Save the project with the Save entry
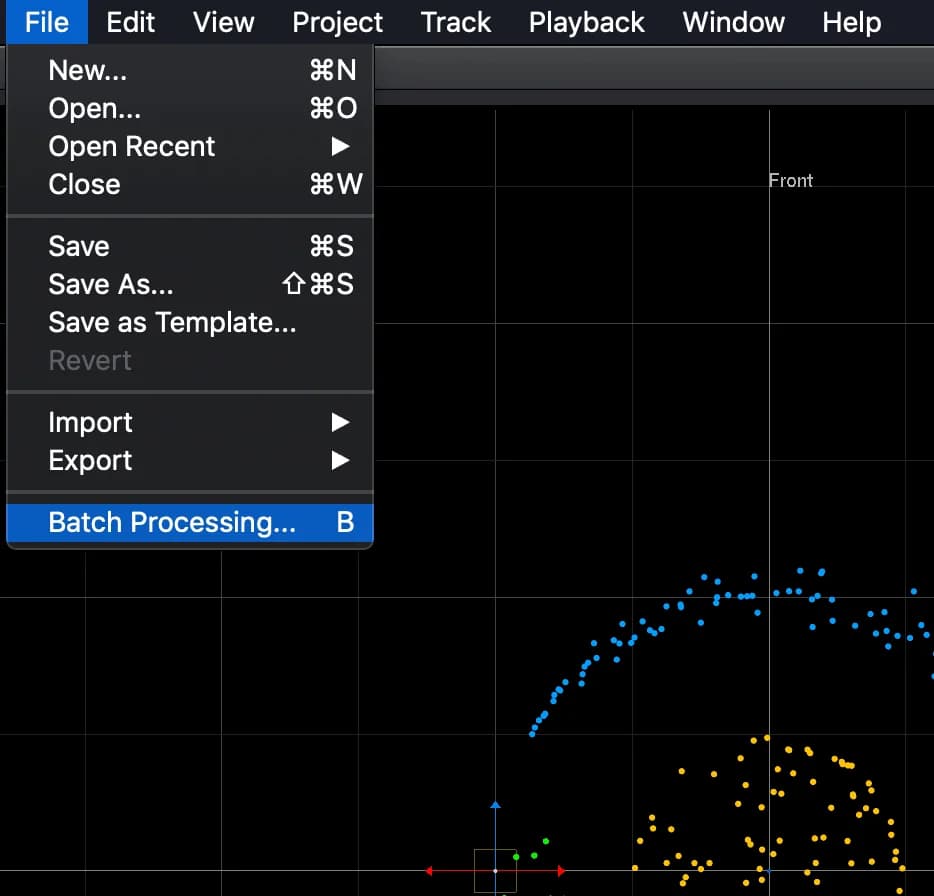This screenshot has height=896, width=934. tap(78, 246)
